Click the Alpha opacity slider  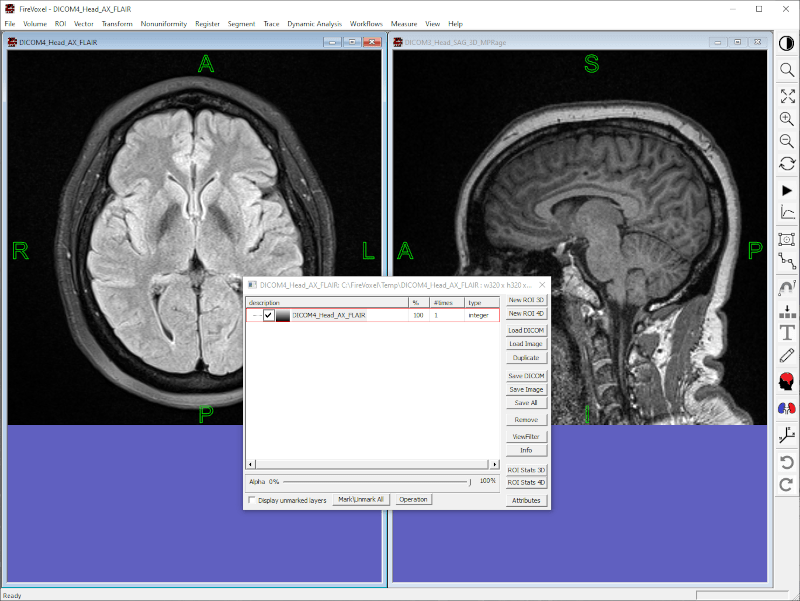[377, 482]
